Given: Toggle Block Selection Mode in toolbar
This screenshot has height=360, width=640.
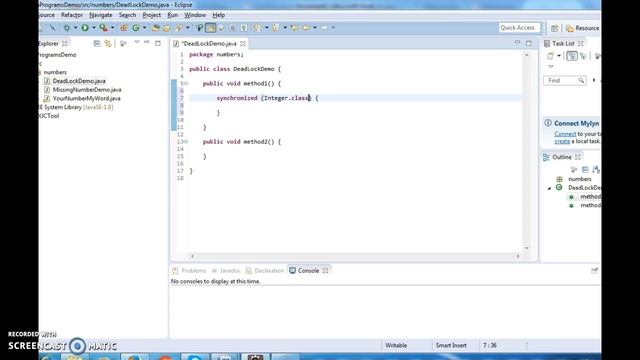Looking at the screenshot, I should click(232, 28).
